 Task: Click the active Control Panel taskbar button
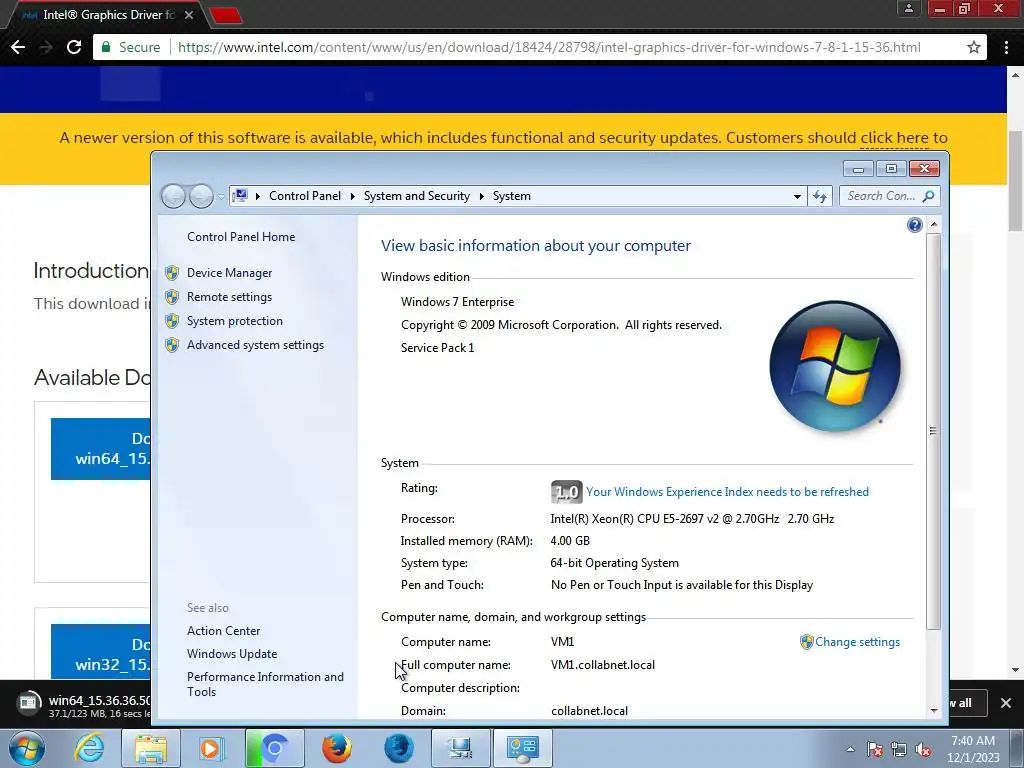coord(522,748)
